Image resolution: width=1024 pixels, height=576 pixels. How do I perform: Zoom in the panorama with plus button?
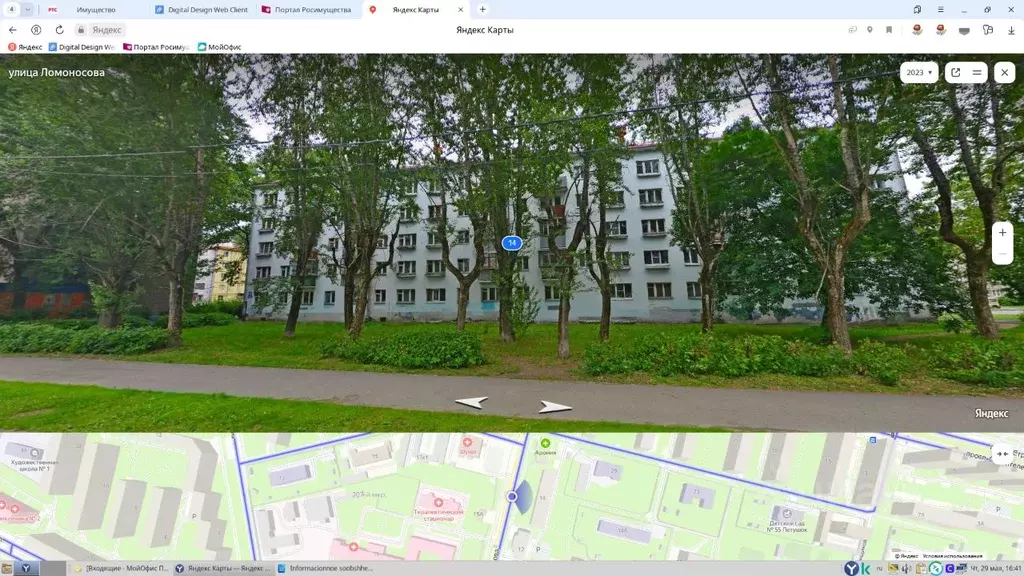(x=1002, y=232)
